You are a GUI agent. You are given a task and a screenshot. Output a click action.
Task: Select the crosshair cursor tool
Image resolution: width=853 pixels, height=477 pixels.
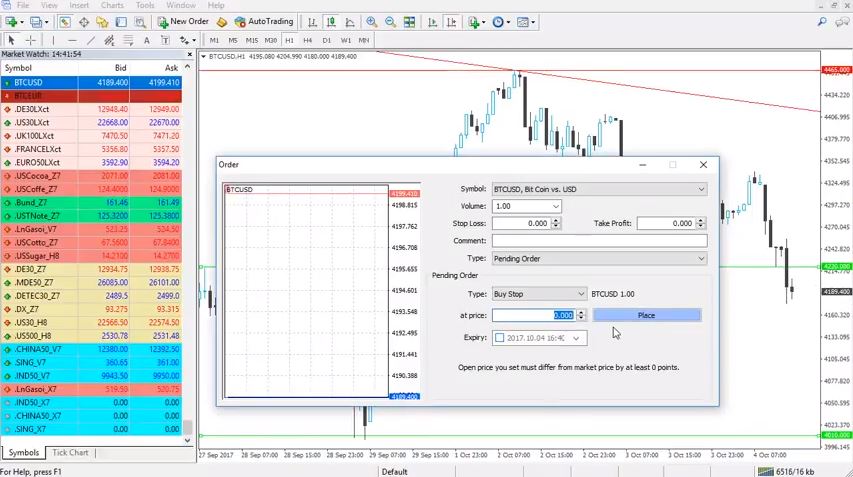[30, 40]
